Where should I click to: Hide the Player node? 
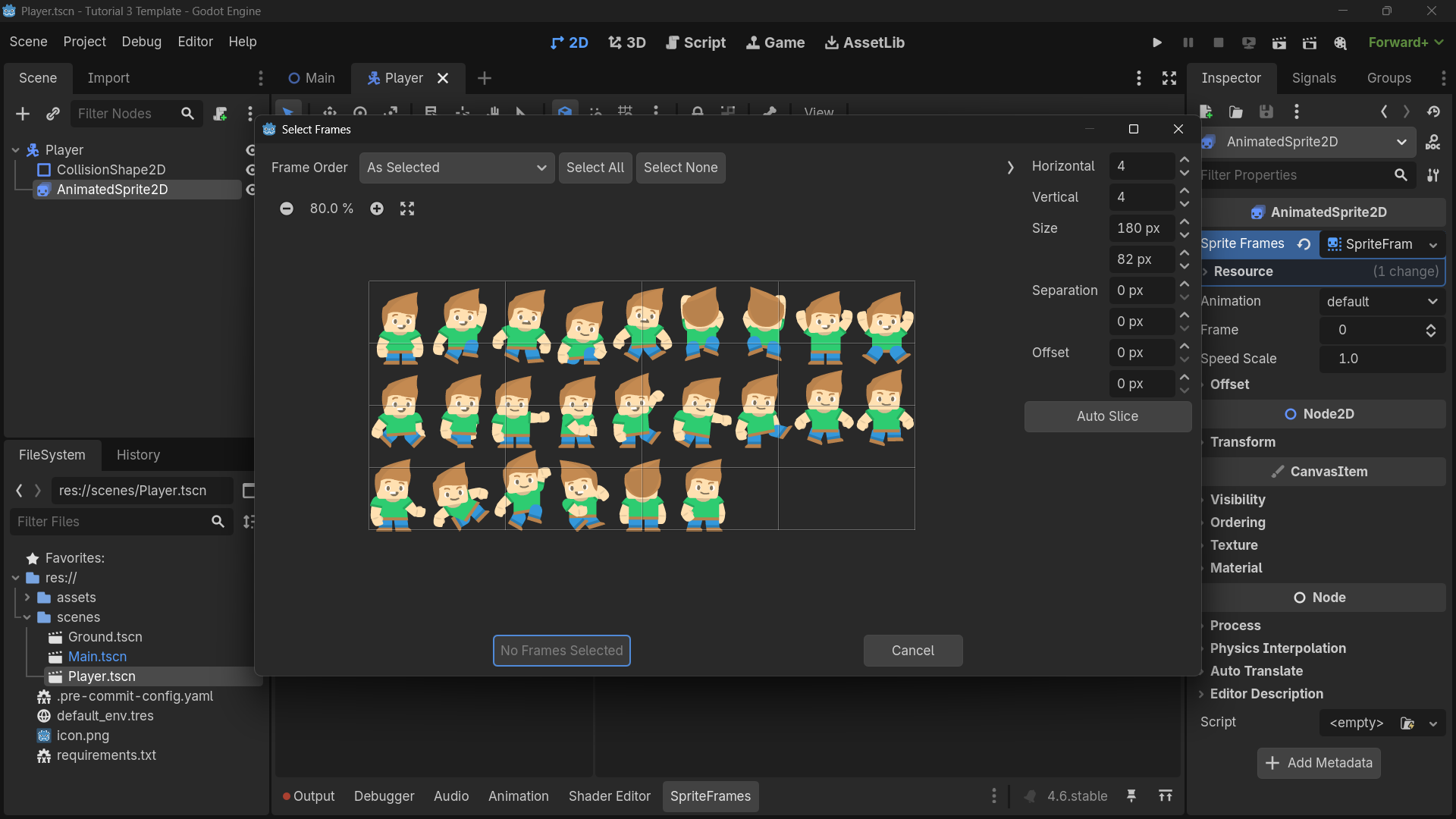tap(251, 149)
